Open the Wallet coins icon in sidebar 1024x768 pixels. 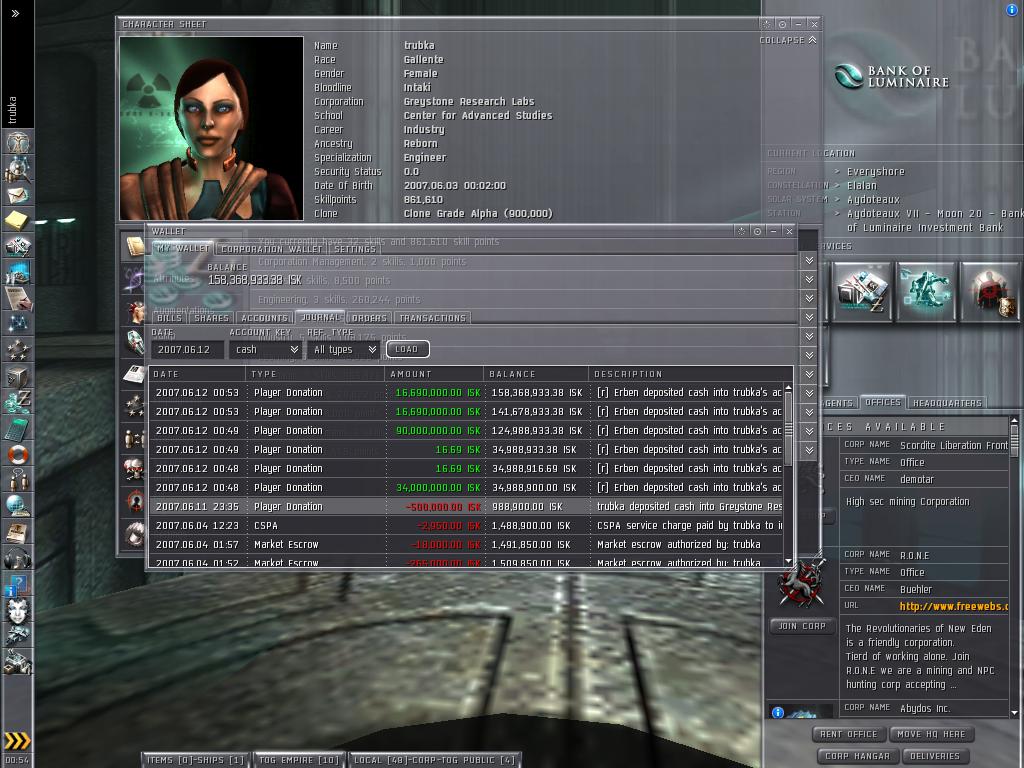(x=18, y=401)
